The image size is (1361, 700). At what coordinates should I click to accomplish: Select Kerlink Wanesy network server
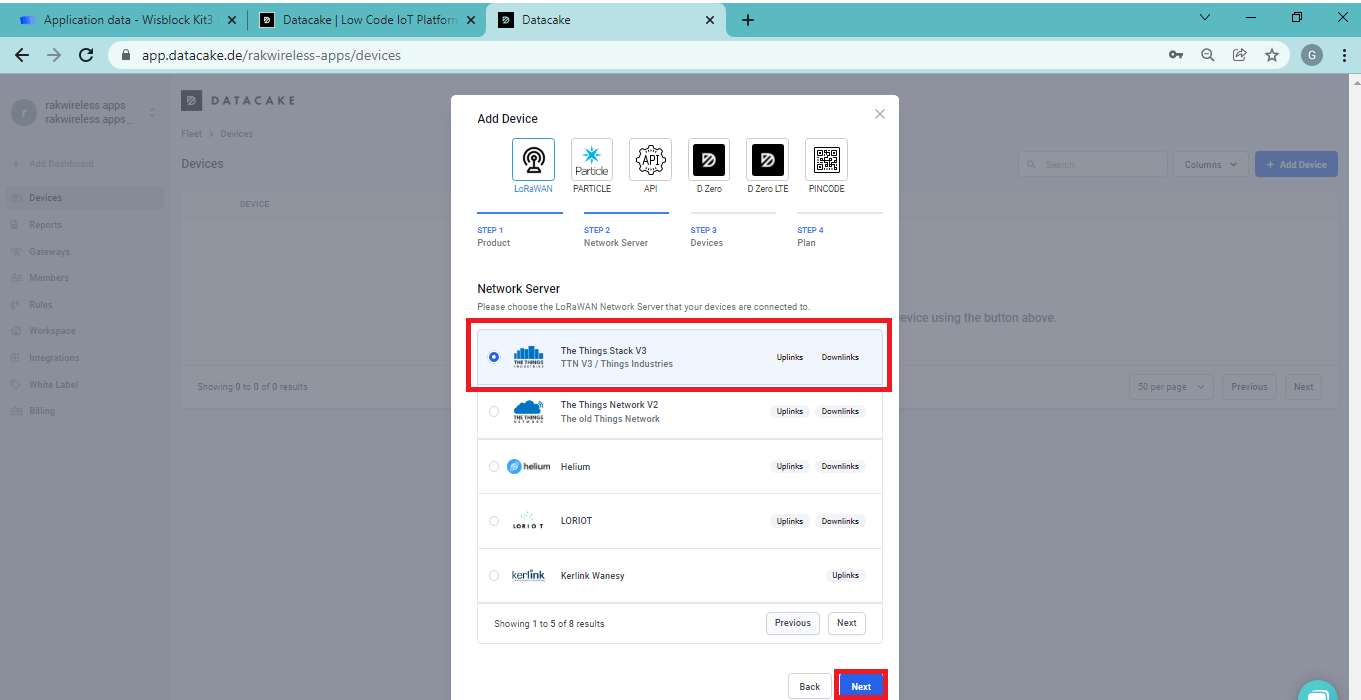[494, 575]
